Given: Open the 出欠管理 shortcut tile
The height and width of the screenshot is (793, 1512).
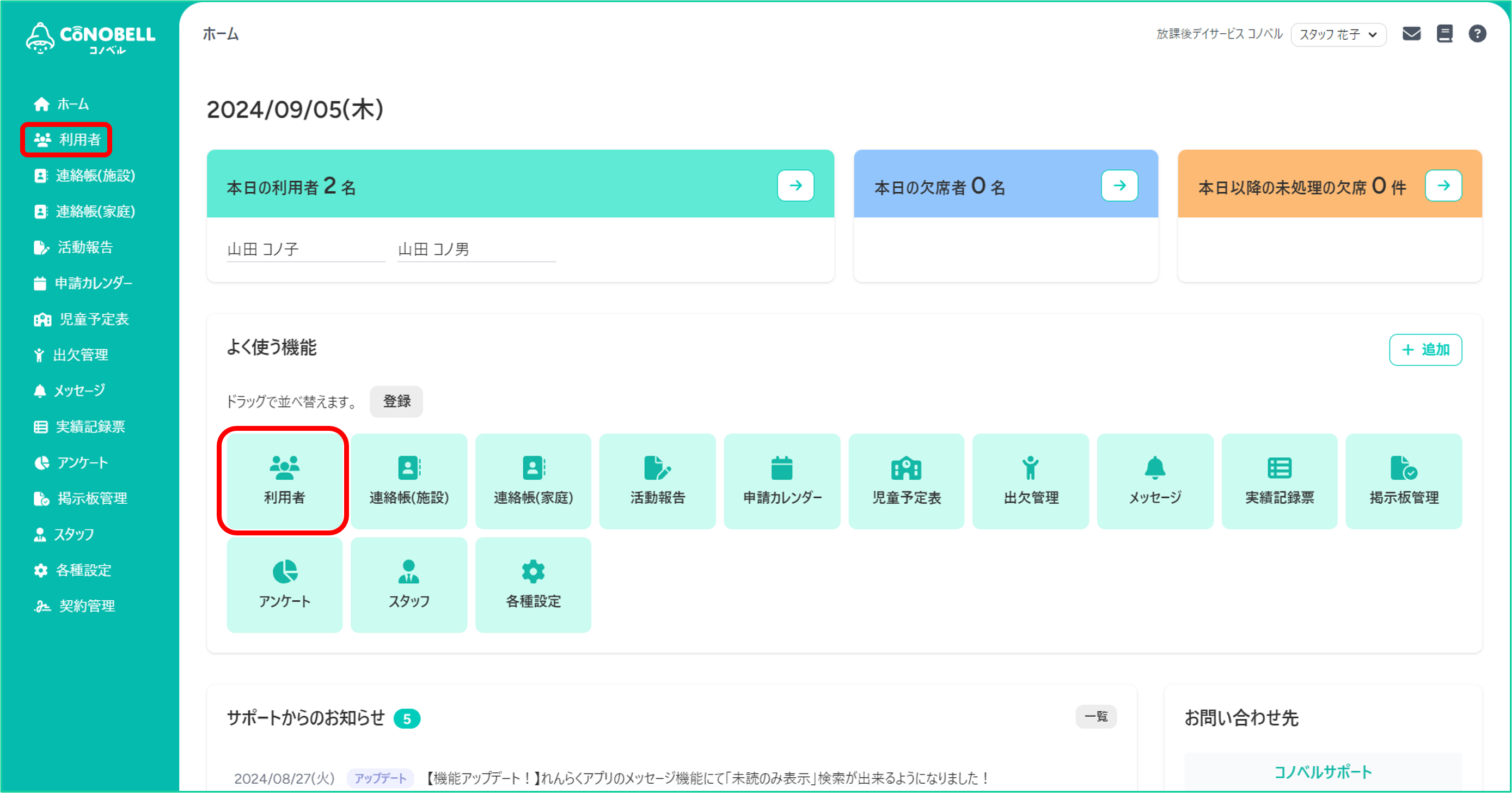Looking at the screenshot, I should click(1031, 481).
